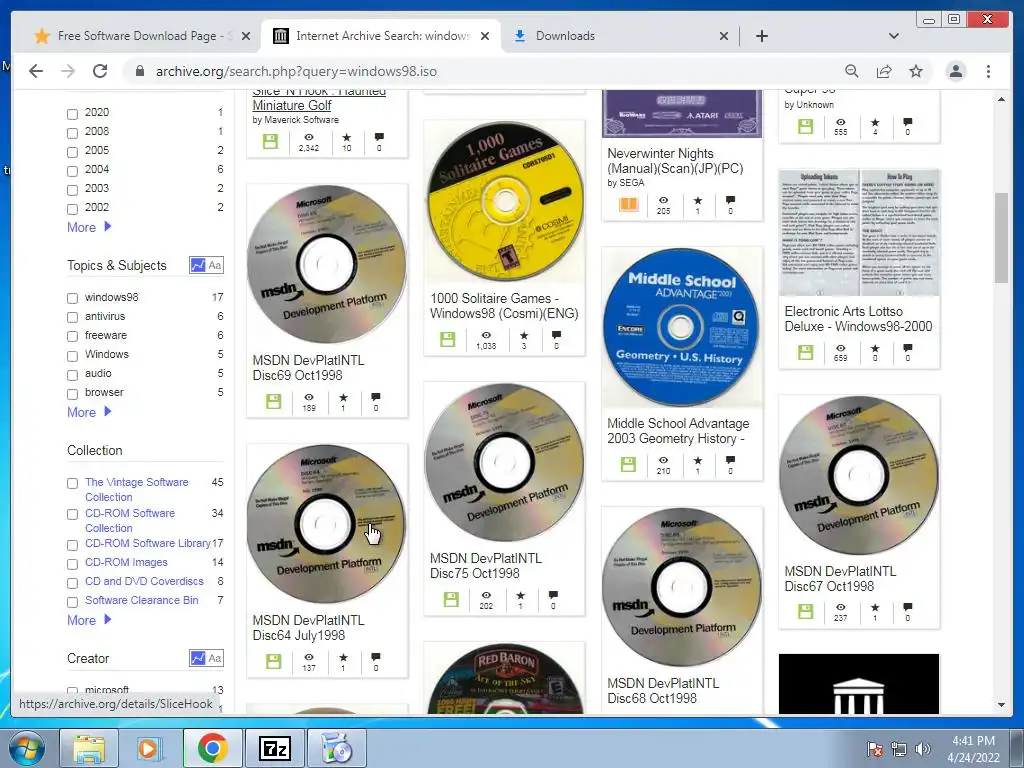
Task: Expand More under the year filters
Action: point(89,227)
